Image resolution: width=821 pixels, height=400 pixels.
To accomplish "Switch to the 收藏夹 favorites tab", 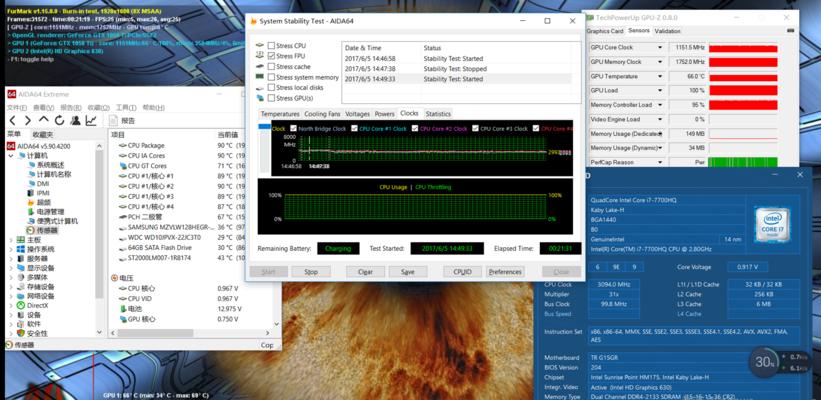I will (42, 135).
